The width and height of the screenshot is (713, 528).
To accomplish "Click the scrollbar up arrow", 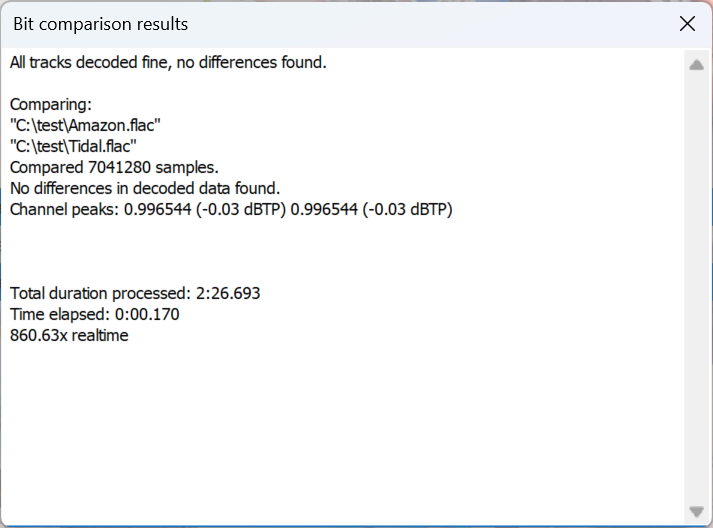I will [696, 65].
